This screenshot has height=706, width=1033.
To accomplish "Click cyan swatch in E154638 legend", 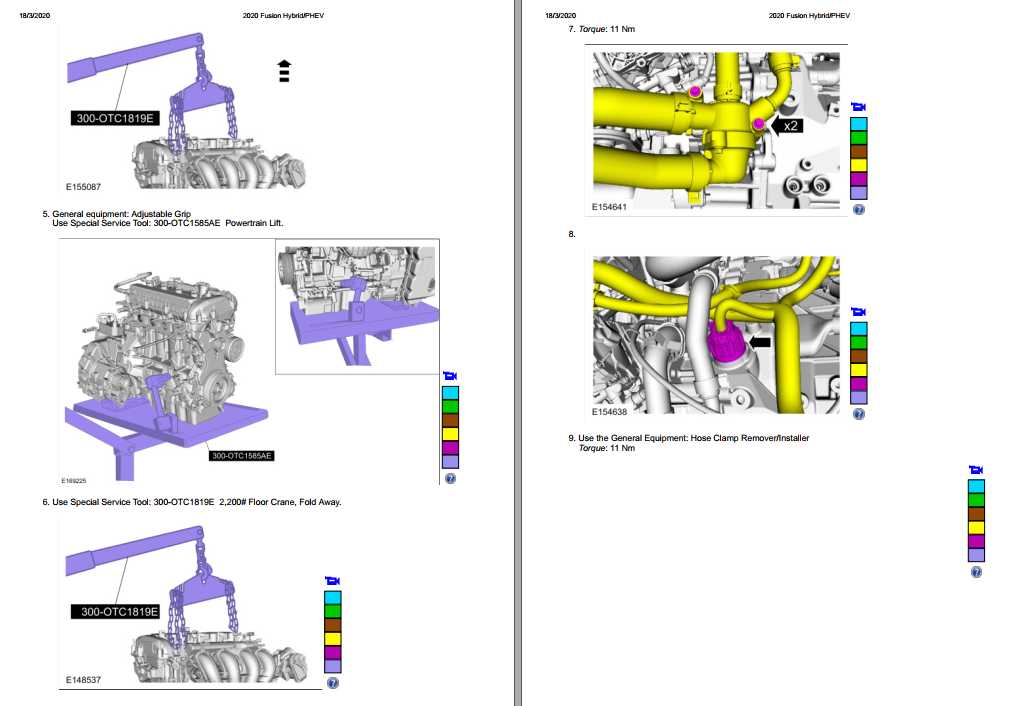I will pos(859,329).
